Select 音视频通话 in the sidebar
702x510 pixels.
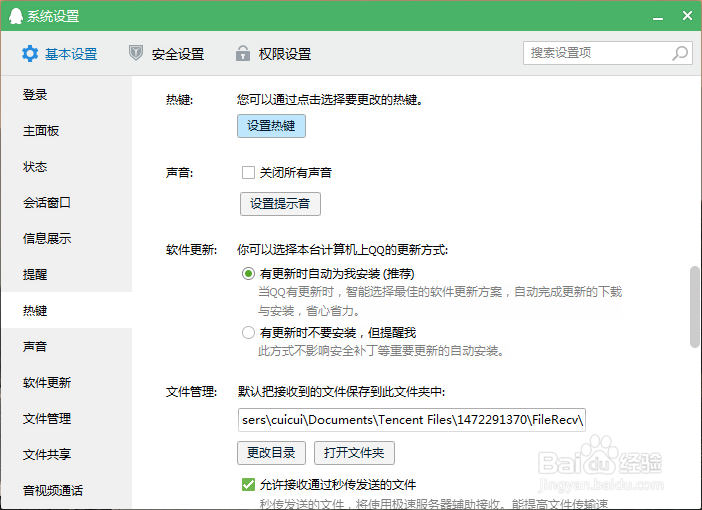[67, 490]
